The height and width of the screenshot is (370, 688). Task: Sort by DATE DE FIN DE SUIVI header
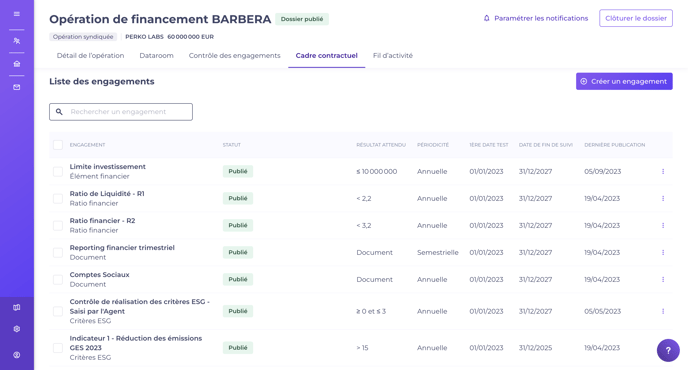(x=545, y=145)
